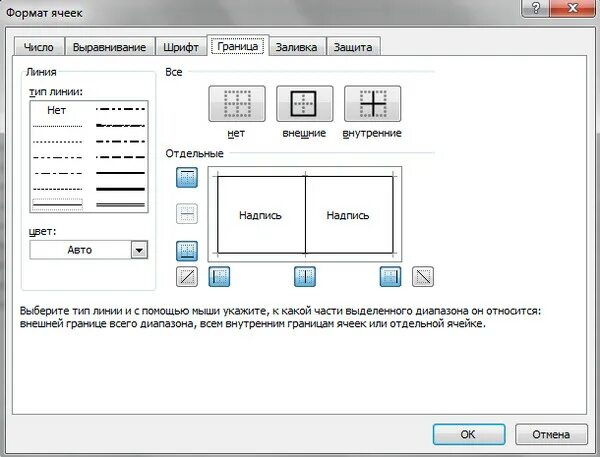600x457 pixels.
Task: Switch to the 'Защита' tab
Action: 353,47
